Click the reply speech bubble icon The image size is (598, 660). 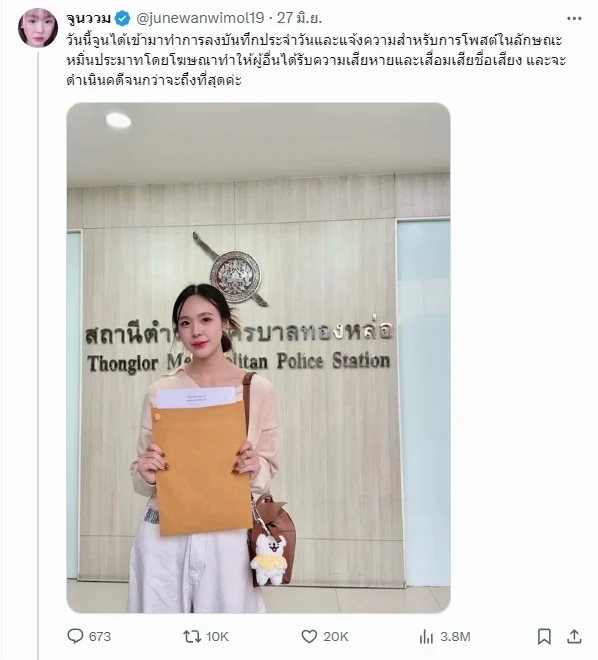coord(75,636)
